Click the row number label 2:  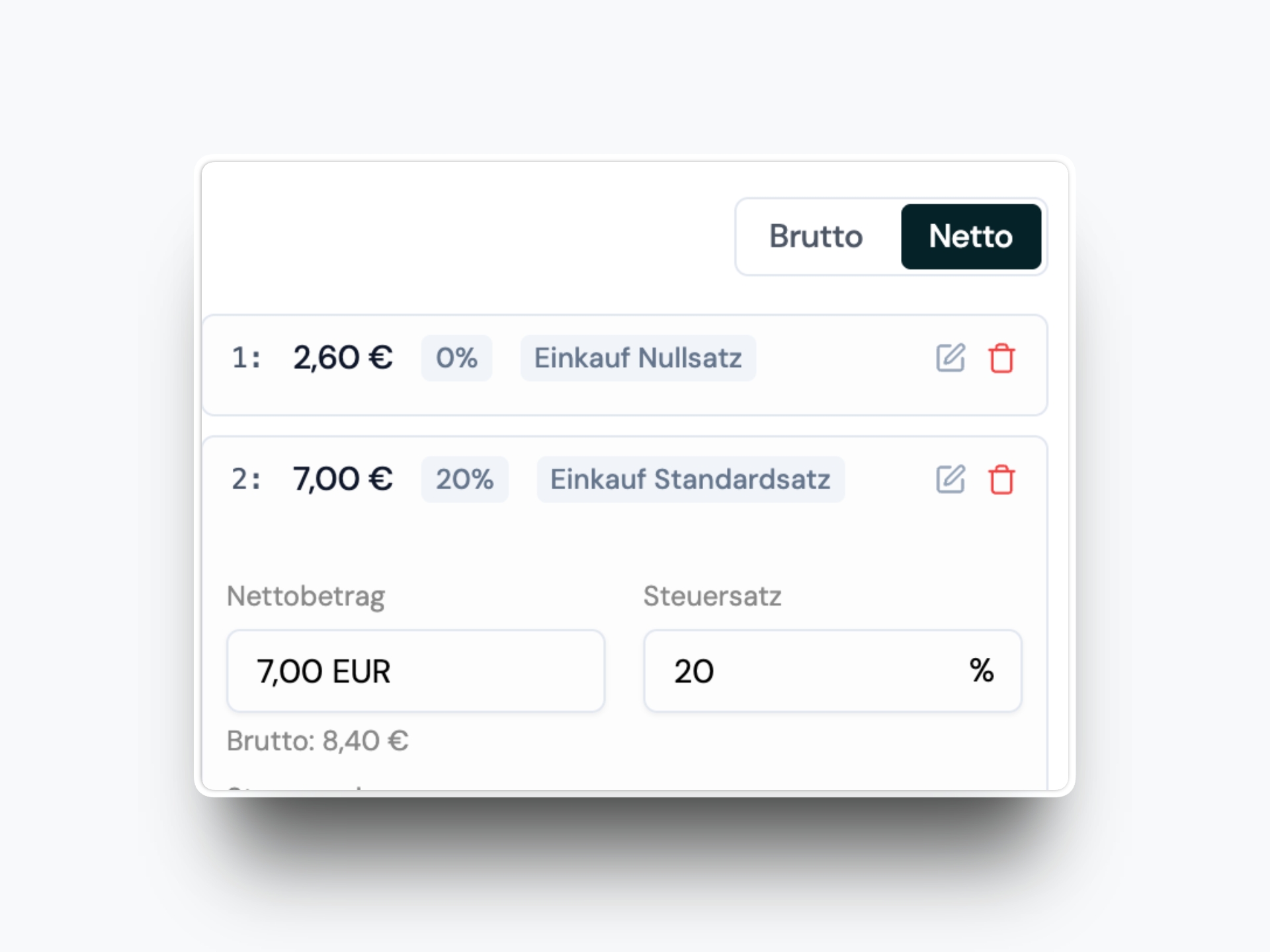tap(246, 479)
